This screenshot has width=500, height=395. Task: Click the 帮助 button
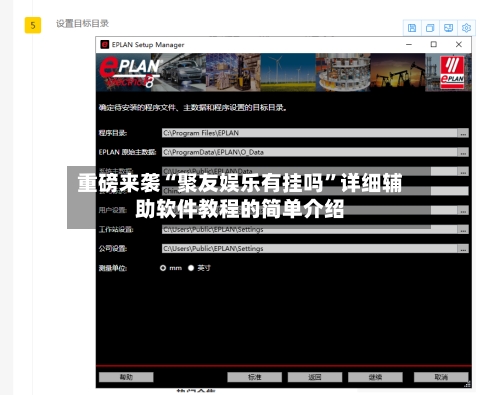pyautogui.click(x=126, y=377)
